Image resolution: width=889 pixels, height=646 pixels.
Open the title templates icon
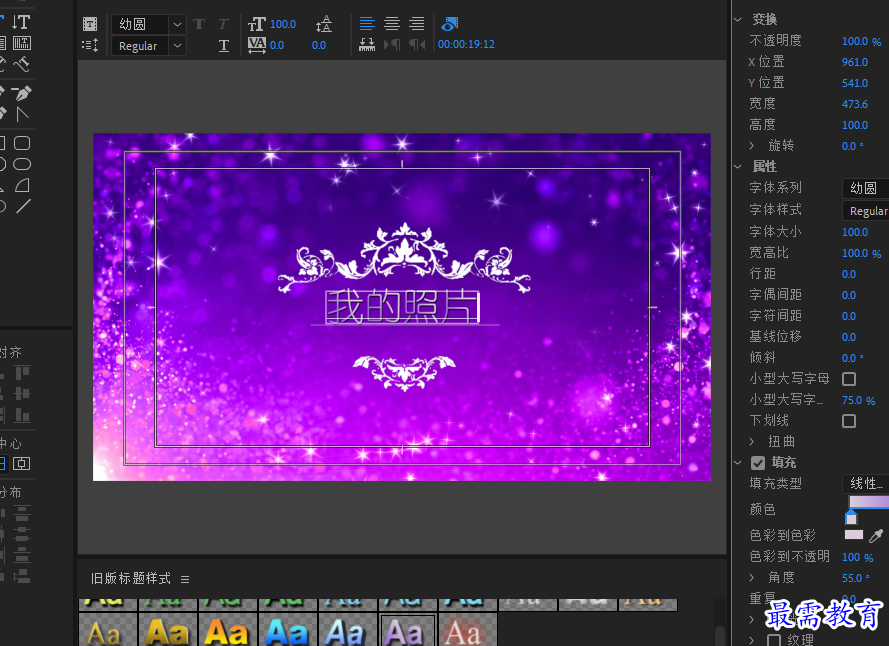[90, 24]
